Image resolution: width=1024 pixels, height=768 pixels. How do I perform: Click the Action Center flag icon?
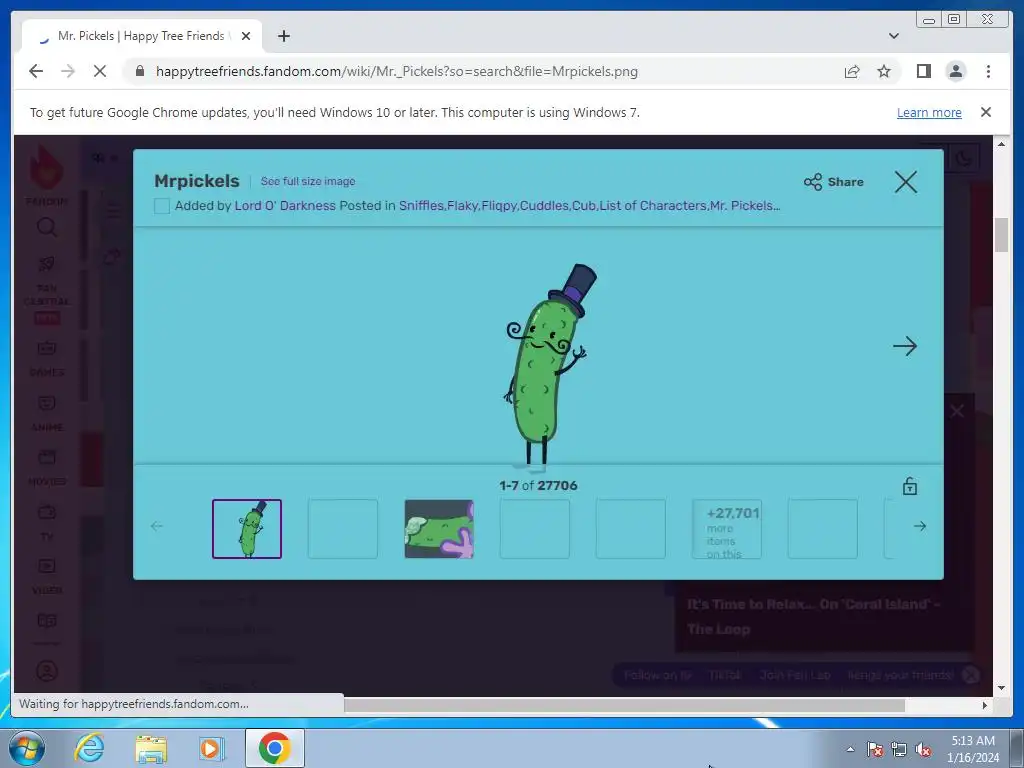click(875, 750)
